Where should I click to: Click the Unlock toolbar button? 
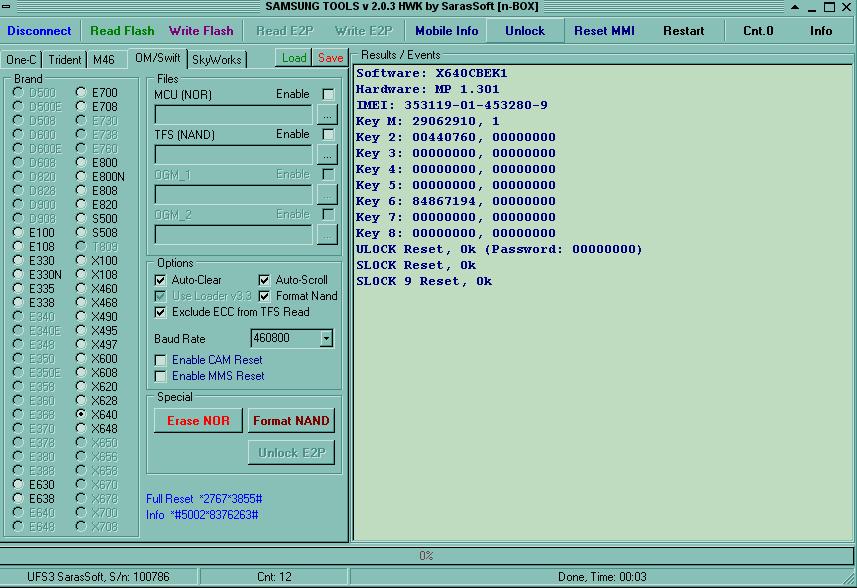pos(525,31)
